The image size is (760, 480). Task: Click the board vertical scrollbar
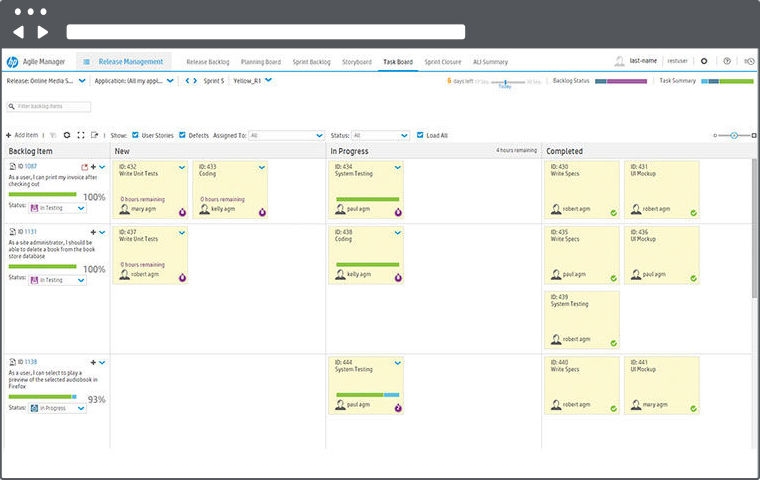[754, 230]
